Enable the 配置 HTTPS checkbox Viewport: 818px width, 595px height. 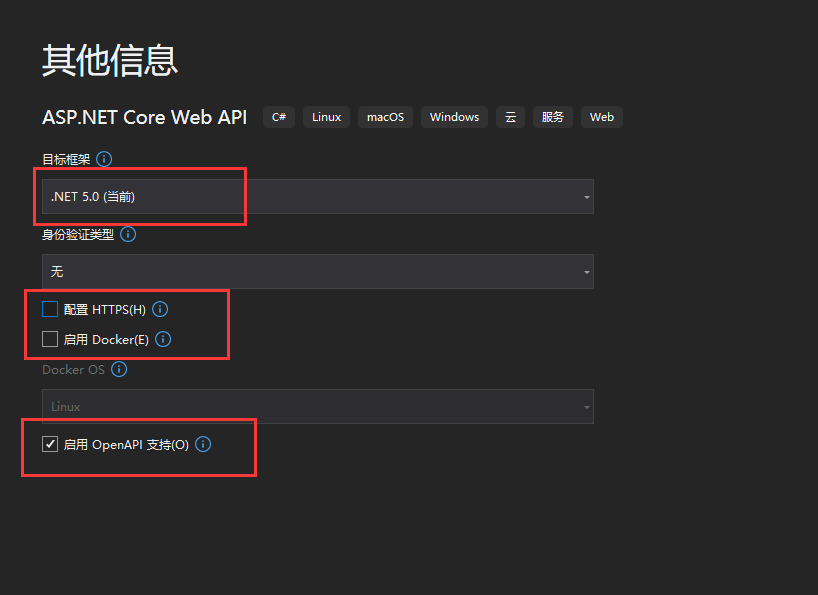tap(50, 309)
